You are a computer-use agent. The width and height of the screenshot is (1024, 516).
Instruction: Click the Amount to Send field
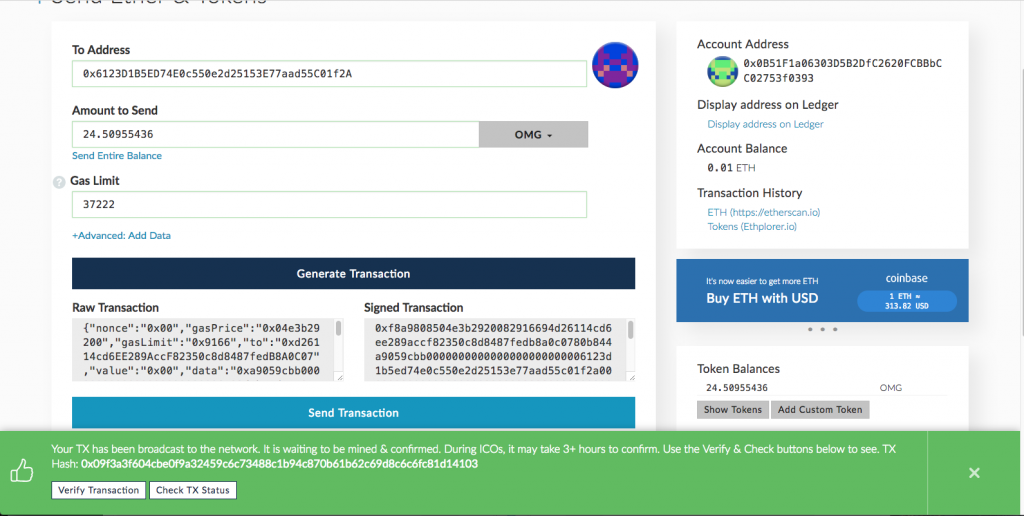(x=275, y=134)
